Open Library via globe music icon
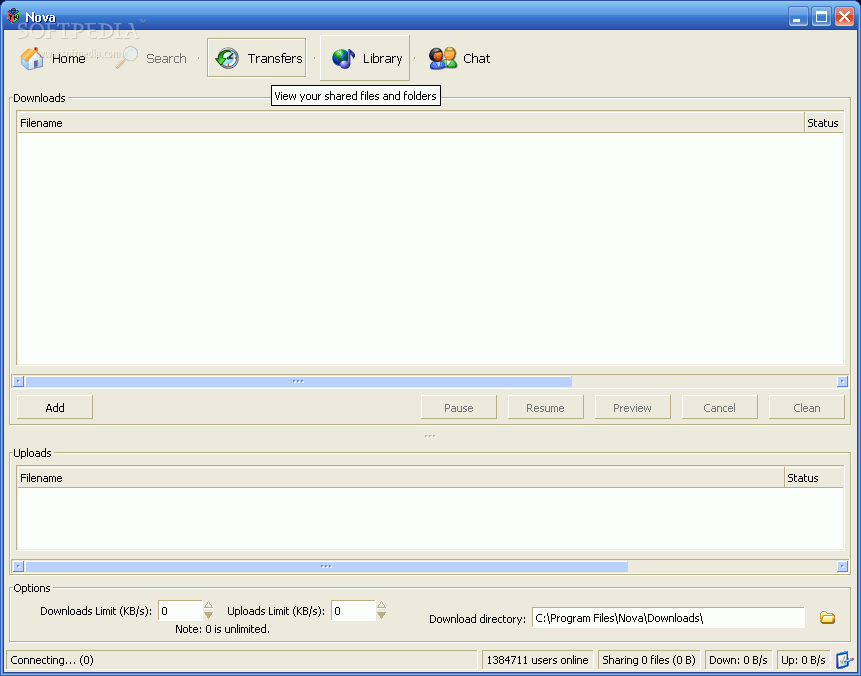The width and height of the screenshot is (861, 676). pyautogui.click(x=344, y=58)
